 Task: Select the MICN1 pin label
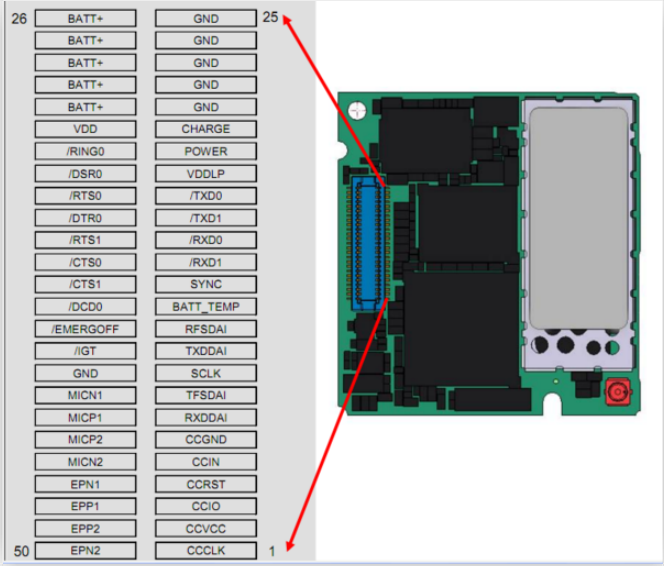86,395
